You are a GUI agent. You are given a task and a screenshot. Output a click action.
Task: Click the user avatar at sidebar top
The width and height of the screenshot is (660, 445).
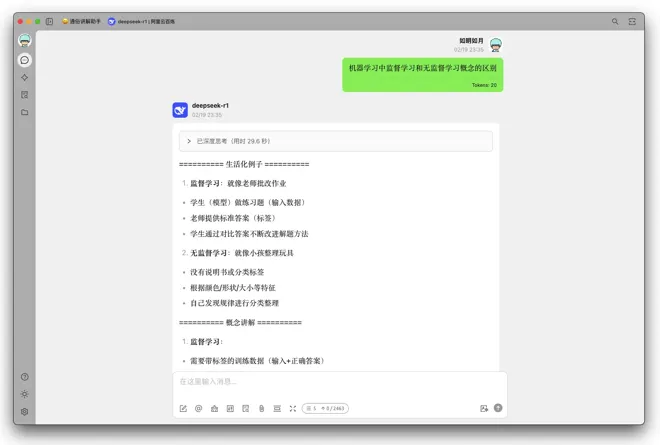25,40
